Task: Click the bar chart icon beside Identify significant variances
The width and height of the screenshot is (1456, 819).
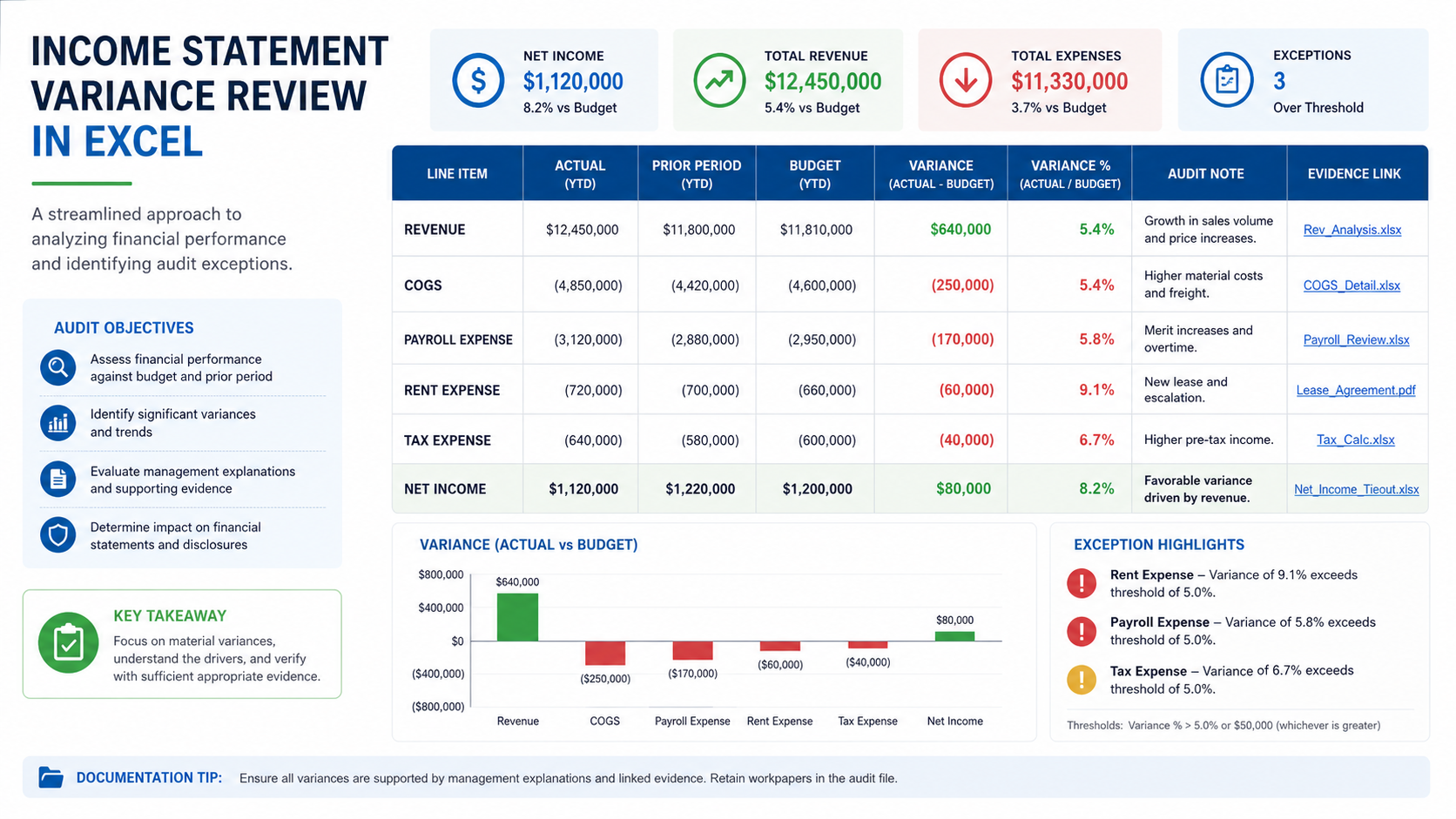Action: pos(57,423)
